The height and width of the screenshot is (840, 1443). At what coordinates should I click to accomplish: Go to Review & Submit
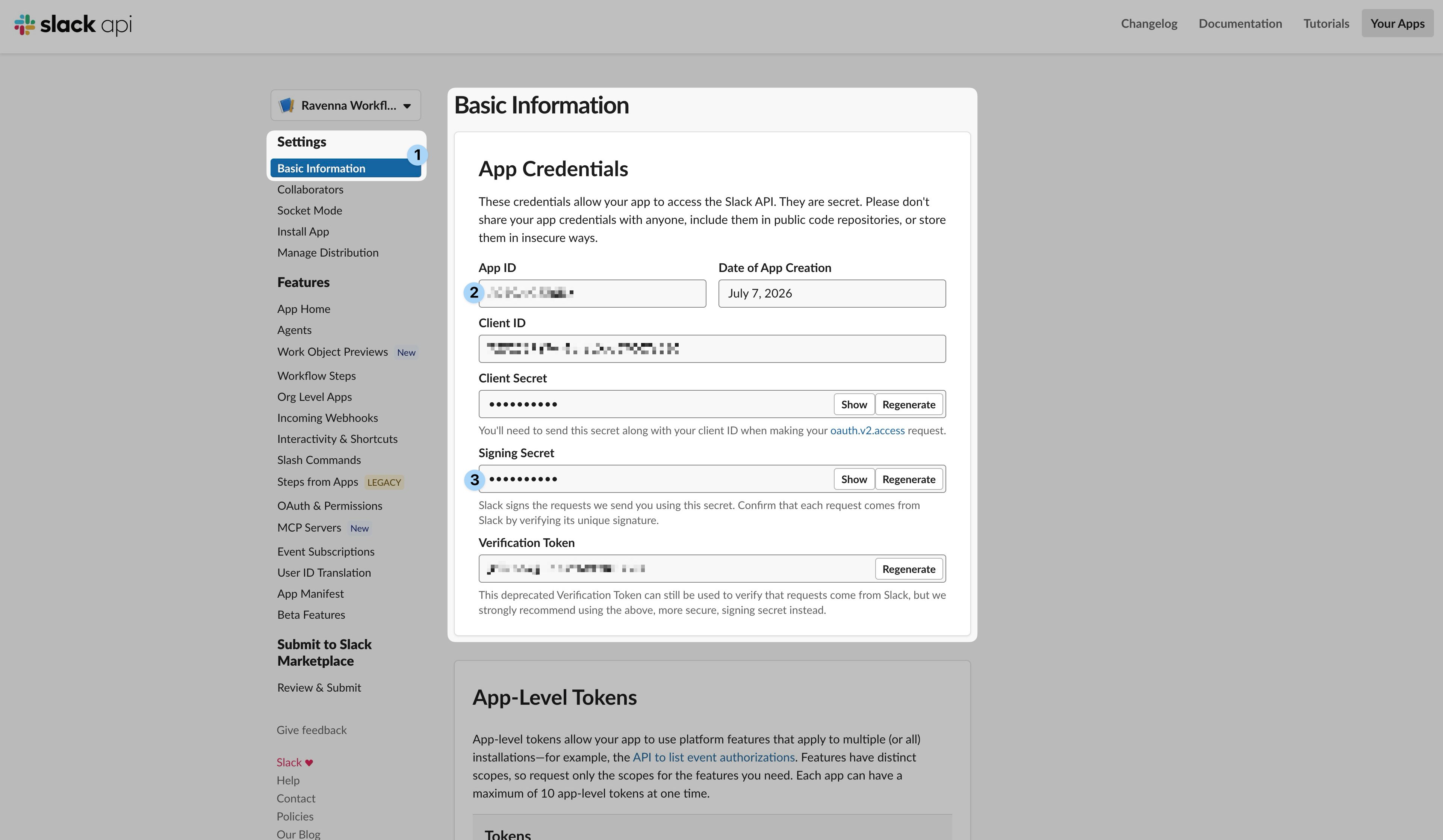319,688
